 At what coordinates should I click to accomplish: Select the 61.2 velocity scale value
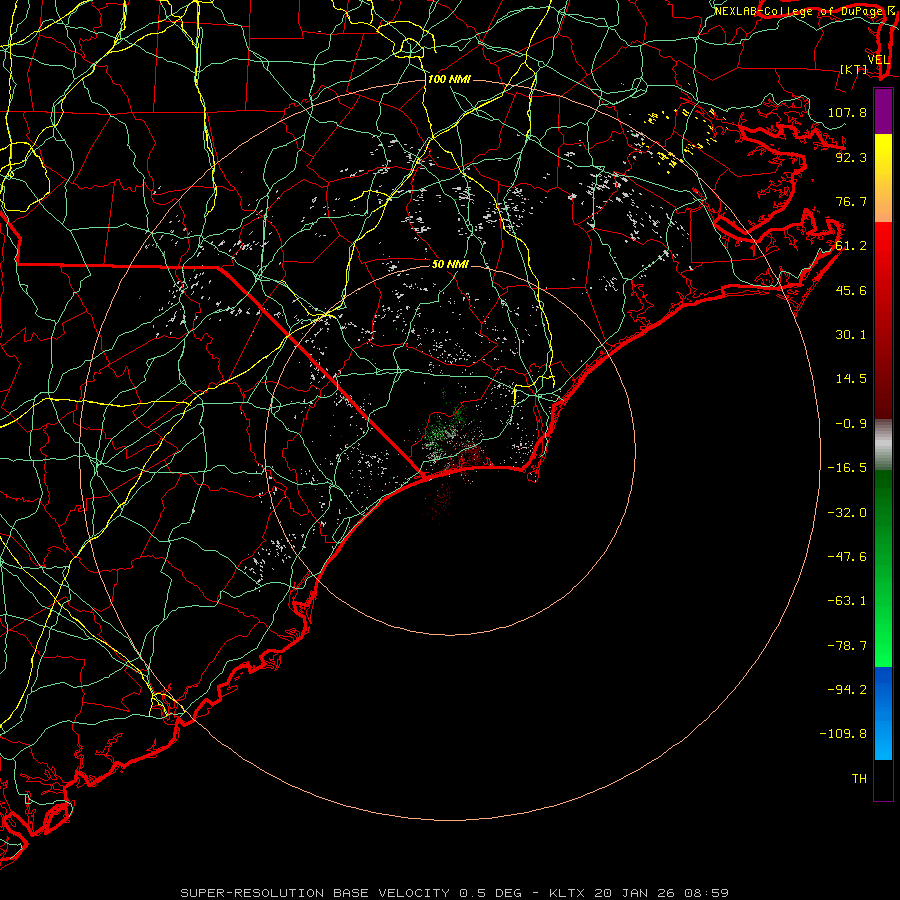pyautogui.click(x=851, y=246)
